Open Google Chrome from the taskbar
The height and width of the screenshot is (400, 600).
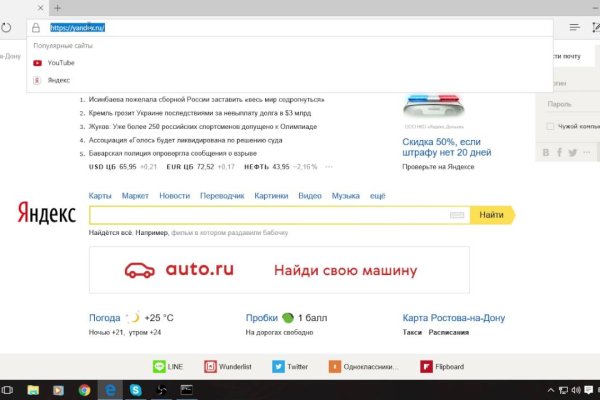click(84, 390)
